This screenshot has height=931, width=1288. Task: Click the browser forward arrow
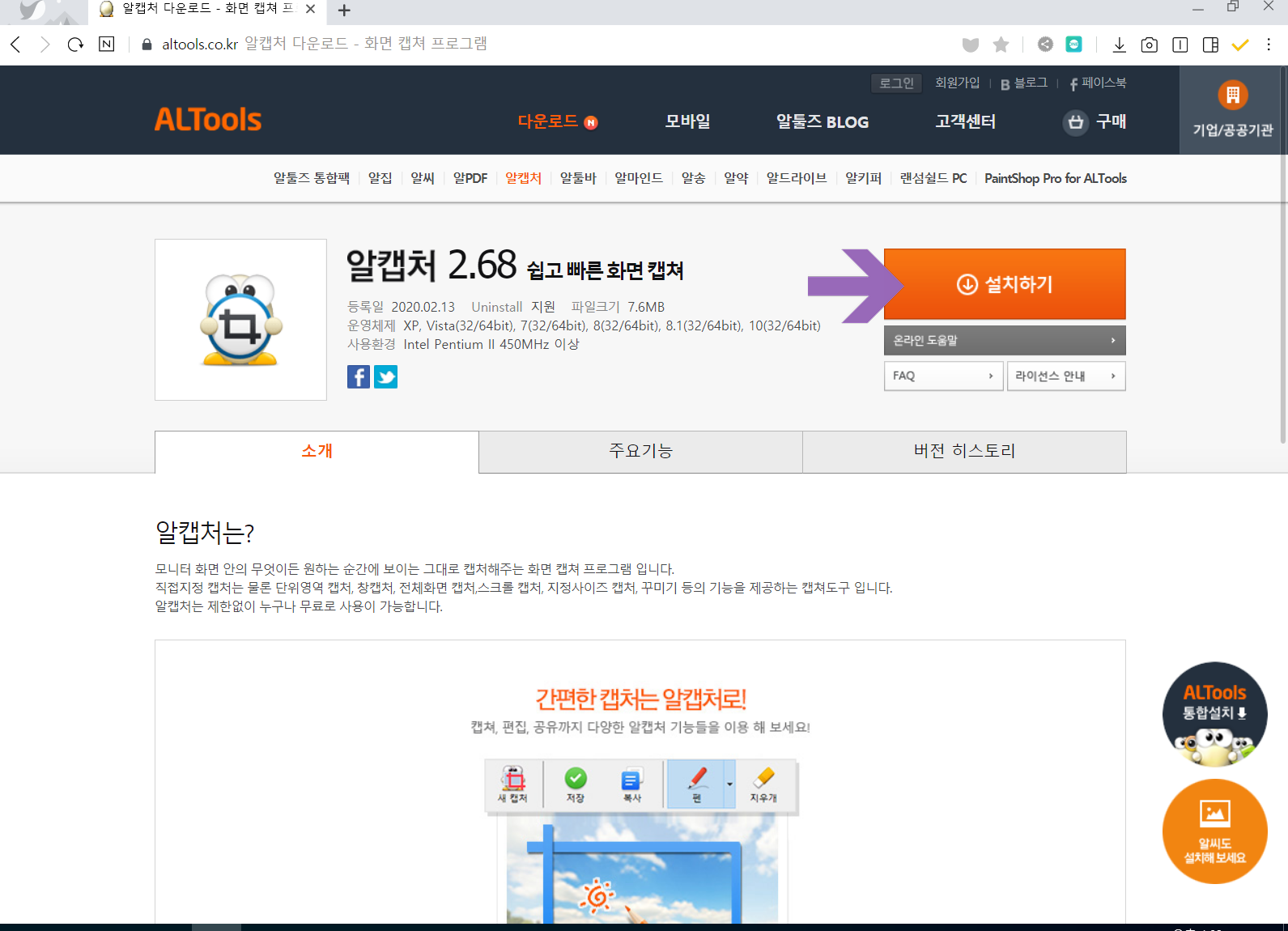pos(45,45)
